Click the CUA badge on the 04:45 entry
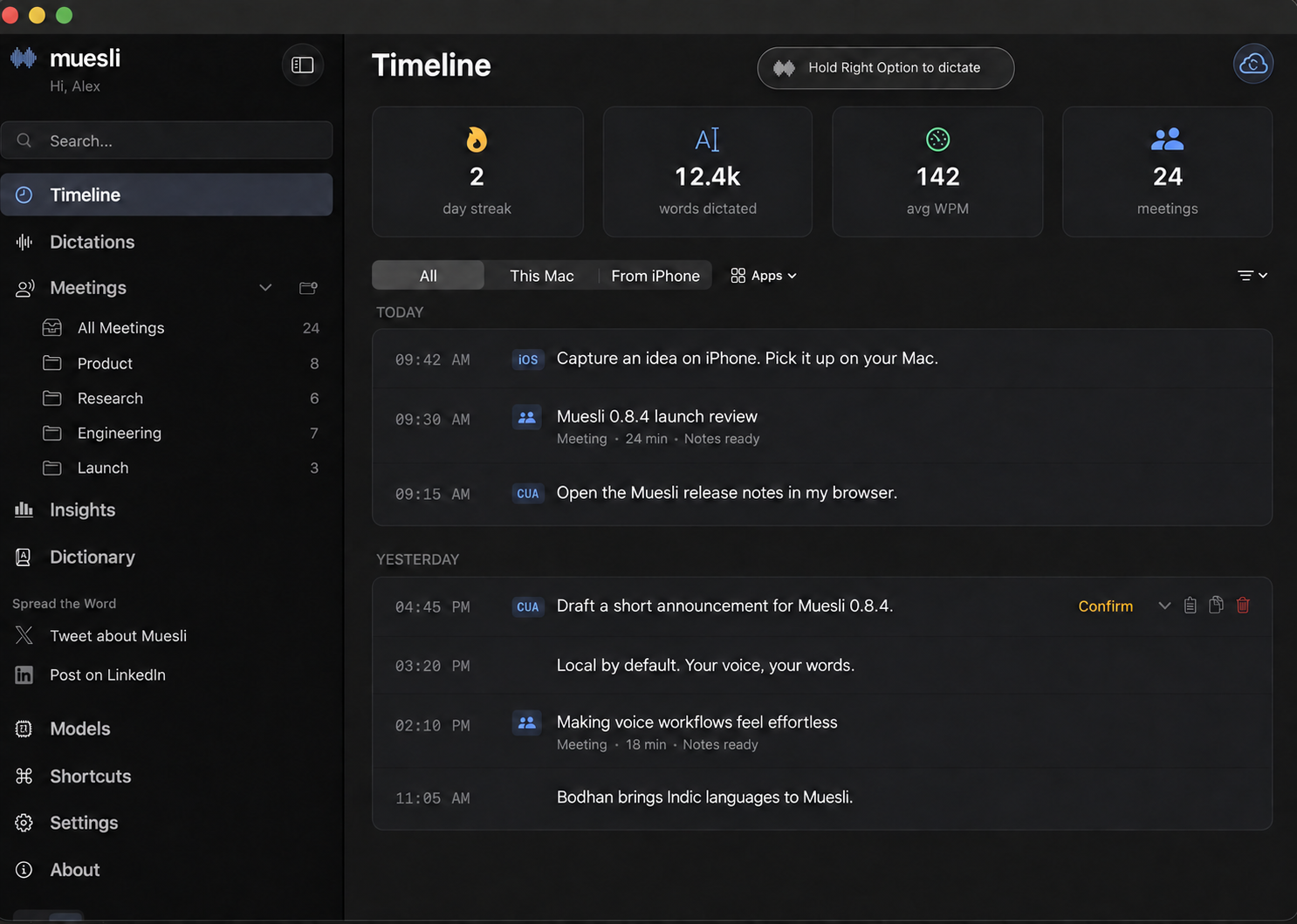 coord(528,607)
